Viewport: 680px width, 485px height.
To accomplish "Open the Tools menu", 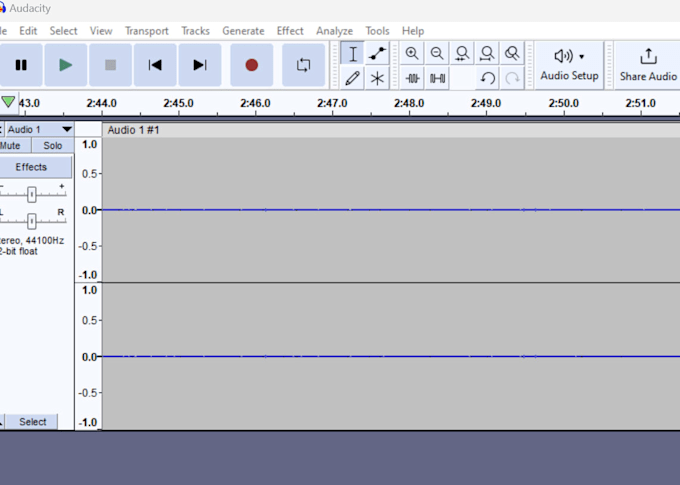I will coord(377,31).
